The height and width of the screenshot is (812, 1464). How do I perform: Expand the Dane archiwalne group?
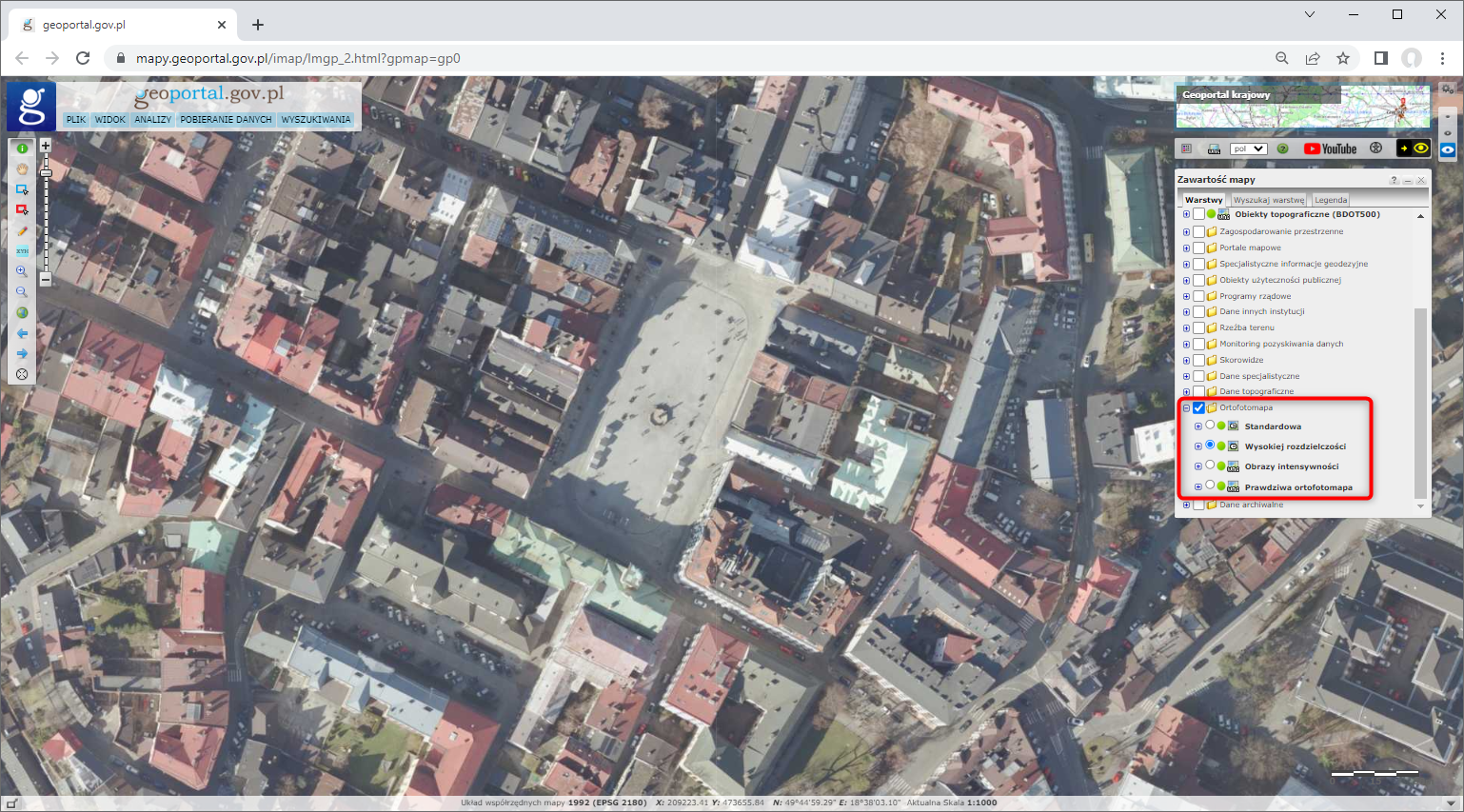point(1186,505)
